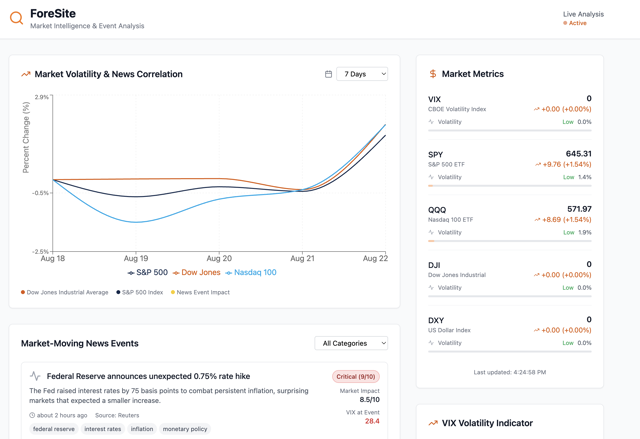Screen dimensions: 640x439
Task: Open the 7 Days time range dropdown
Action: click(362, 74)
